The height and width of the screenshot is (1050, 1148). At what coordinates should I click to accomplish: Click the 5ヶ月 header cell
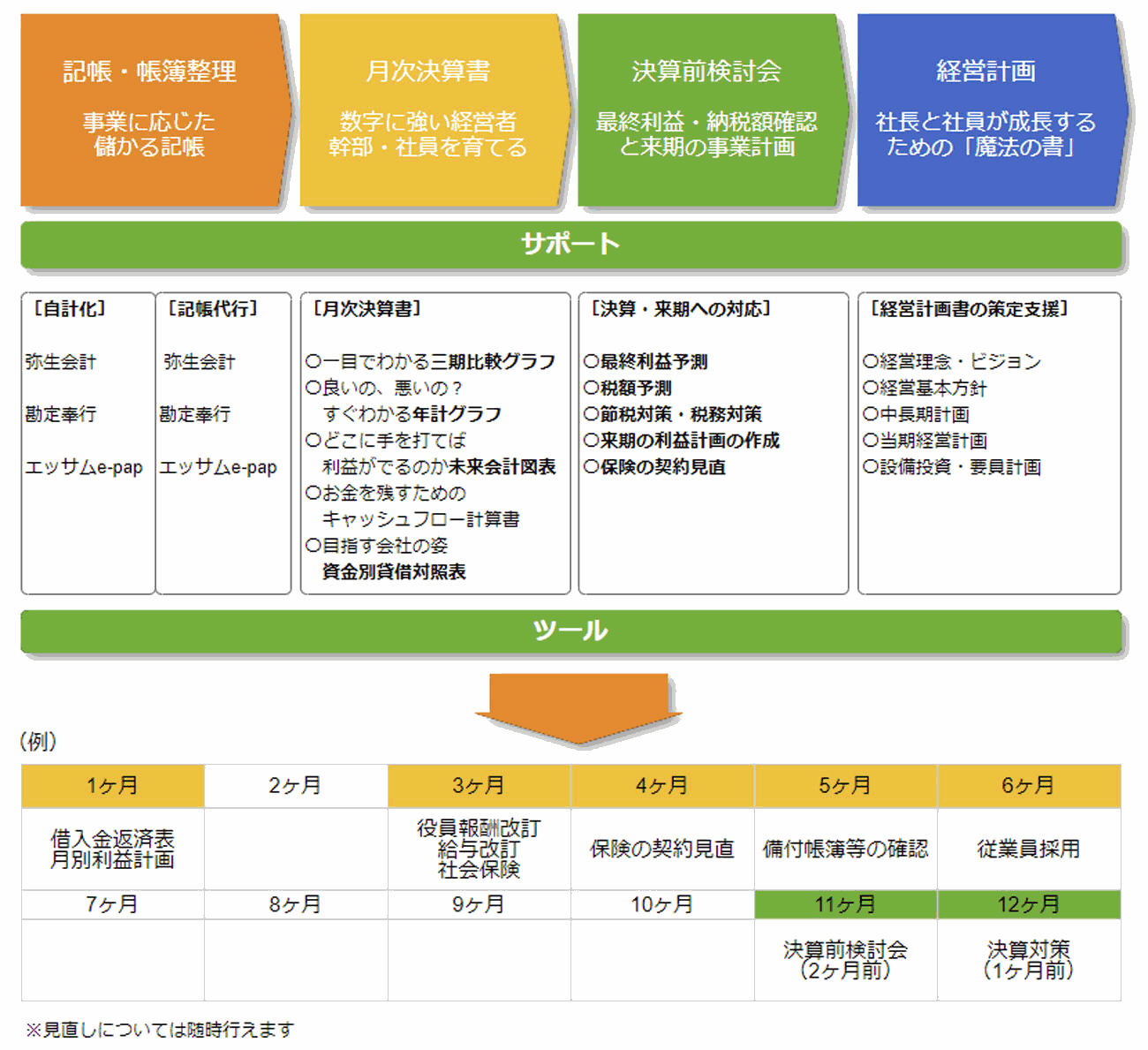(x=846, y=786)
